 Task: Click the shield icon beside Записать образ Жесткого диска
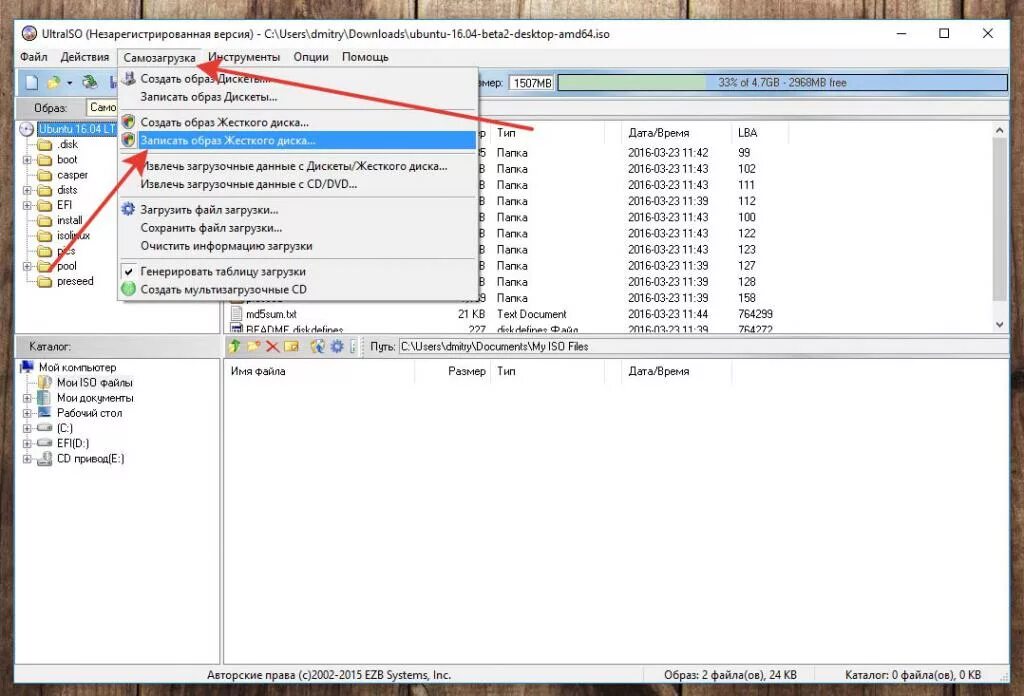(129, 140)
